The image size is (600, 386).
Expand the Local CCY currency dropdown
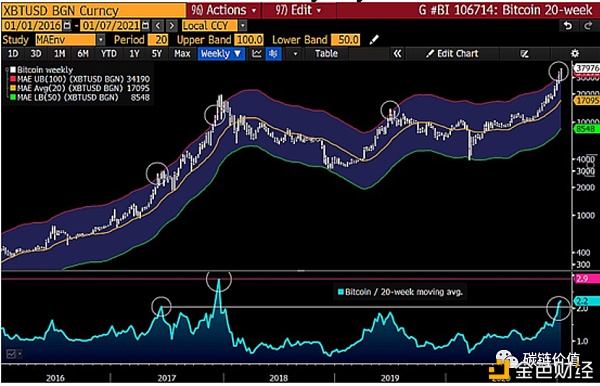click(243, 26)
